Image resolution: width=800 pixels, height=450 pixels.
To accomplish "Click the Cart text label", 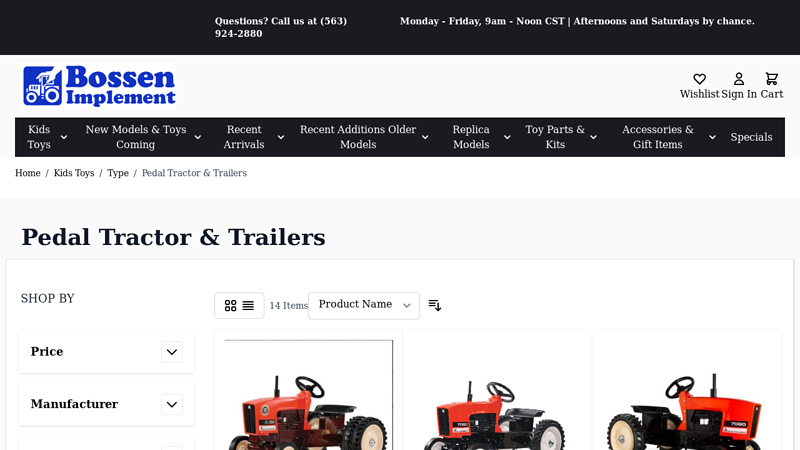I will coord(771,94).
